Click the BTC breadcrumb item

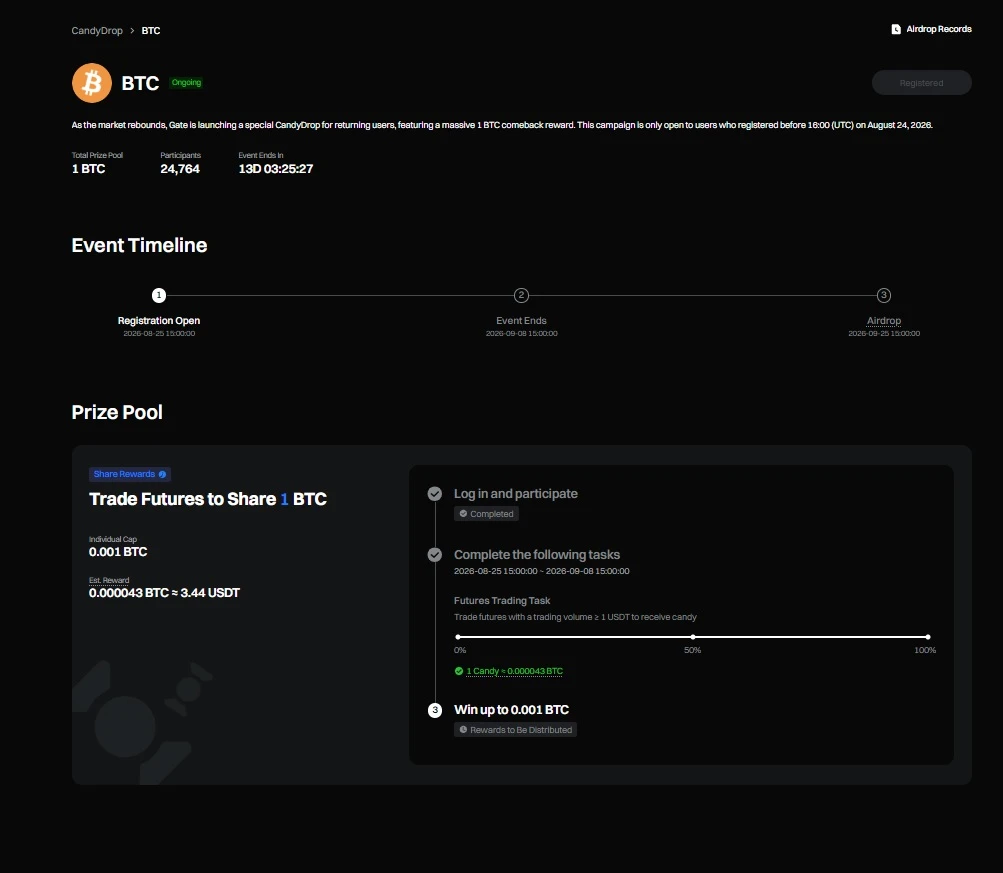(x=151, y=31)
